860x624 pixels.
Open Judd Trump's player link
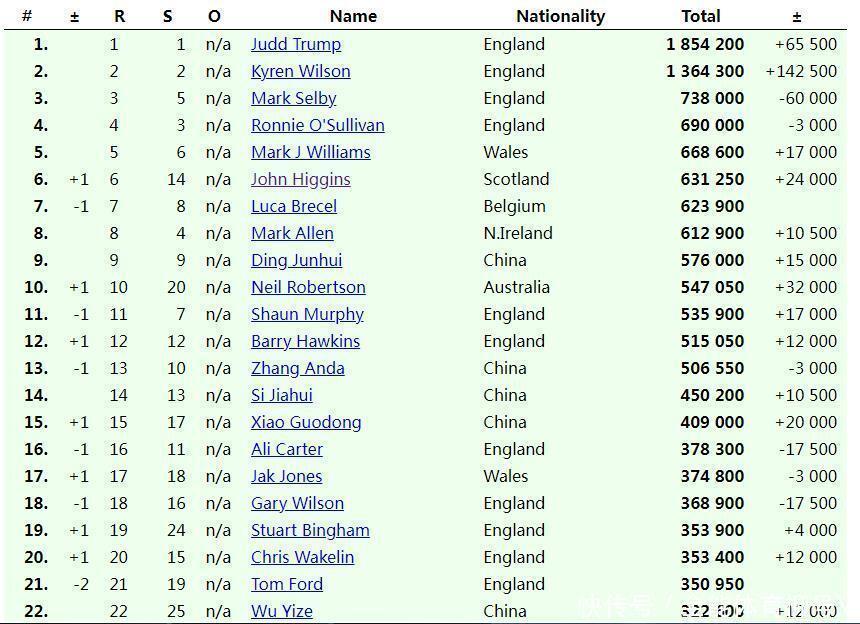pyautogui.click(x=296, y=44)
